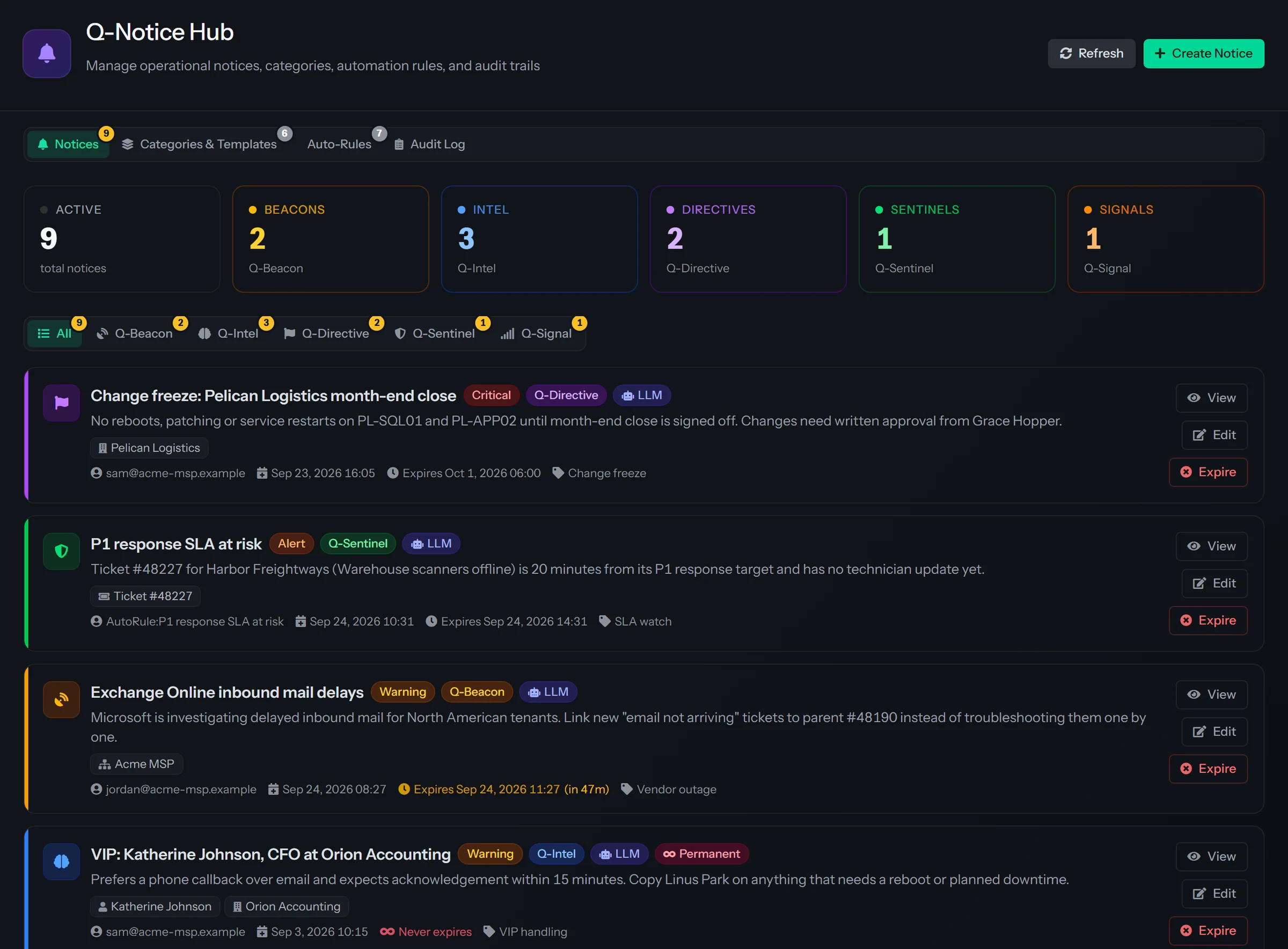Click the Ticket #48227 chip
Viewport: 1288px width, 949px height.
point(145,596)
